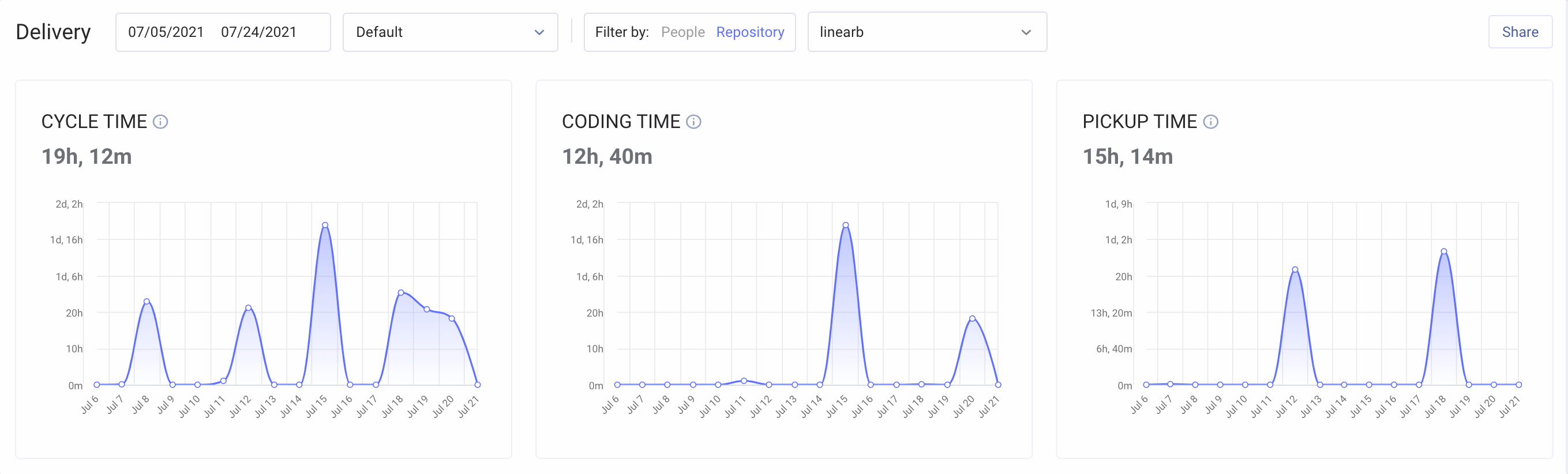Open Cycle Time info tooltip icon
1568x474 pixels.
click(160, 122)
